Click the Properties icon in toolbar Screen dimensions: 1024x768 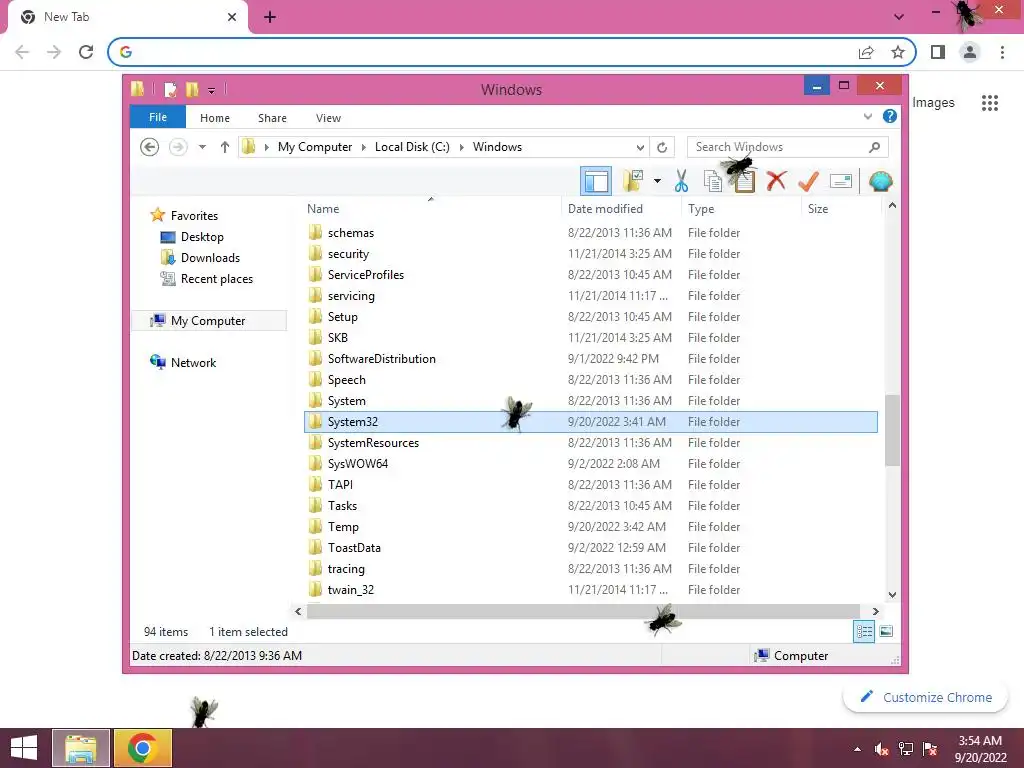pyautogui.click(x=840, y=181)
